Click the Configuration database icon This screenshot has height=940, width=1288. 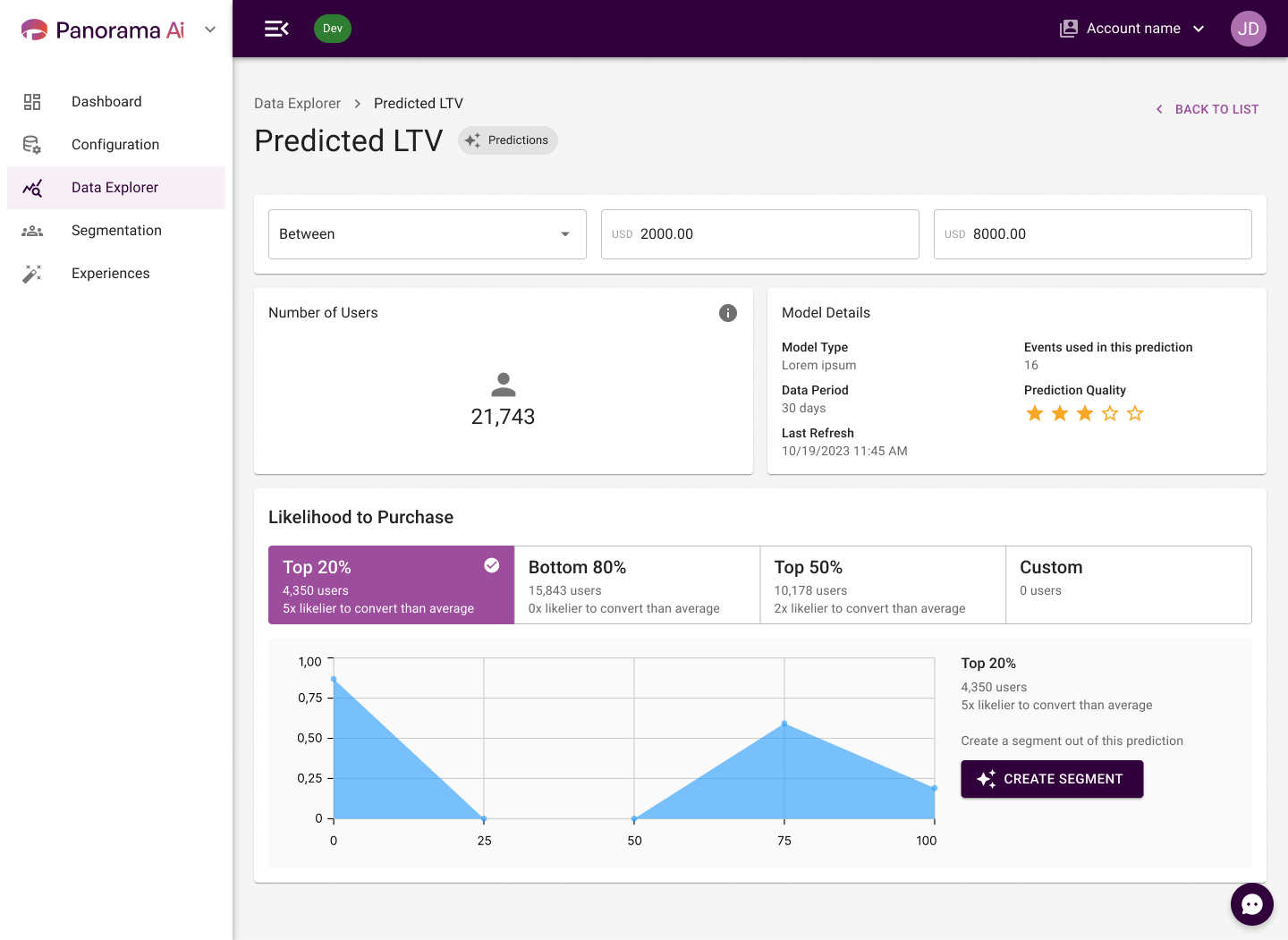(32, 145)
